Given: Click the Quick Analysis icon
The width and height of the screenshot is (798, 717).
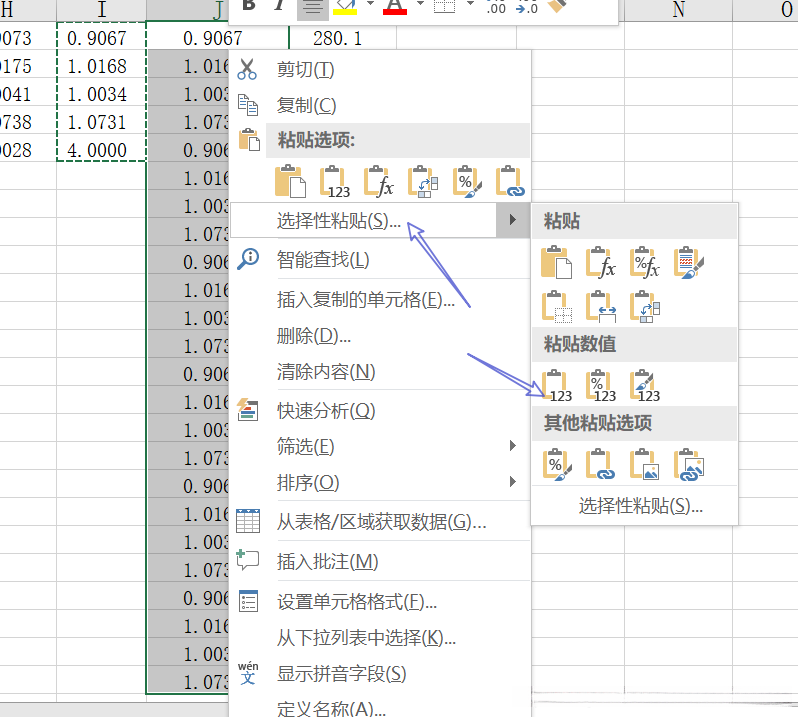Looking at the screenshot, I should point(248,410).
